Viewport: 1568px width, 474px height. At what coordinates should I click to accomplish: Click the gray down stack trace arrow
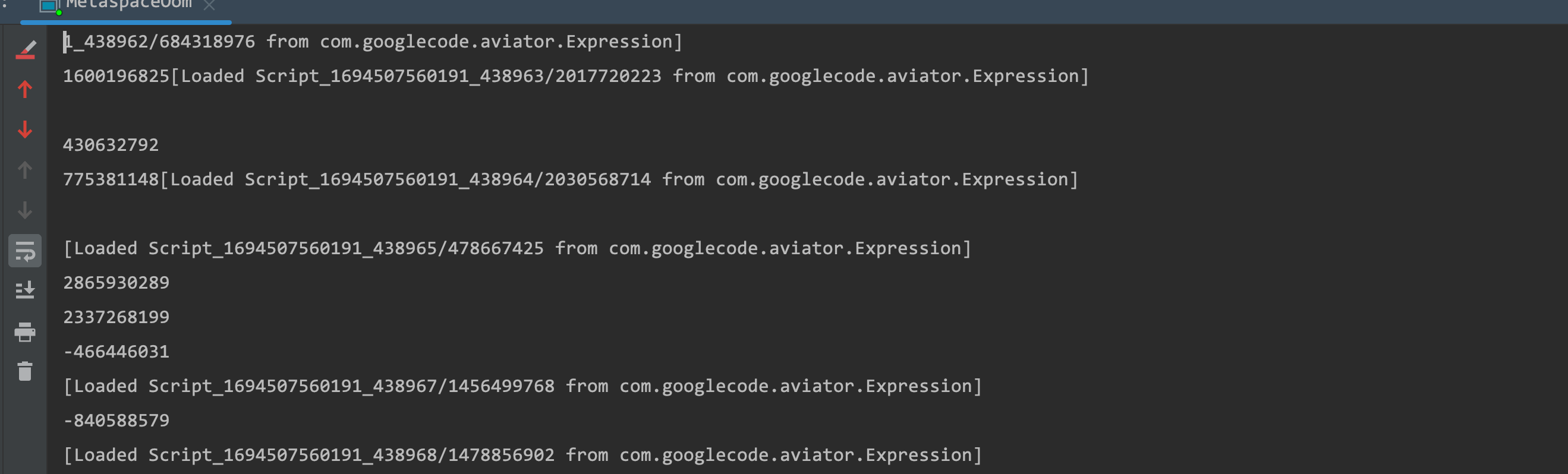coord(25,210)
